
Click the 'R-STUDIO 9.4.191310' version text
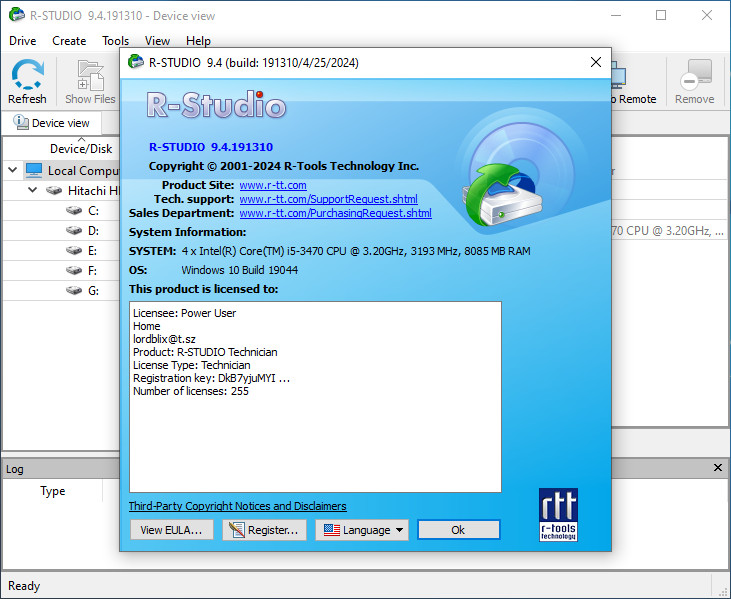[211, 147]
